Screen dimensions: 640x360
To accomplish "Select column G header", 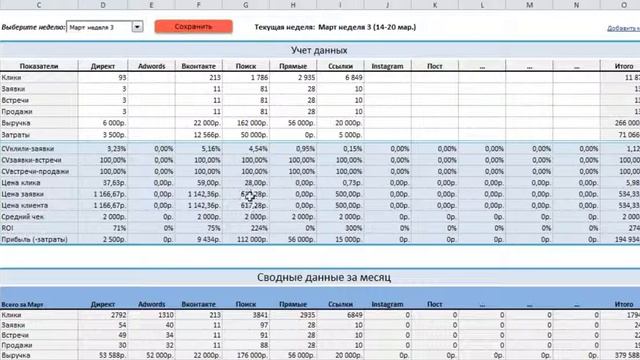I will tap(246, 5).
